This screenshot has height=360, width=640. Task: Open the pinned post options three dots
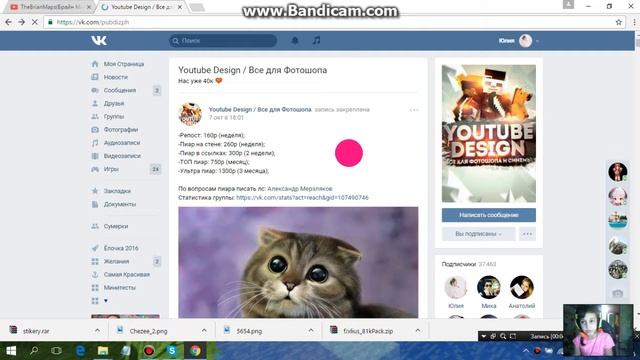414,110
